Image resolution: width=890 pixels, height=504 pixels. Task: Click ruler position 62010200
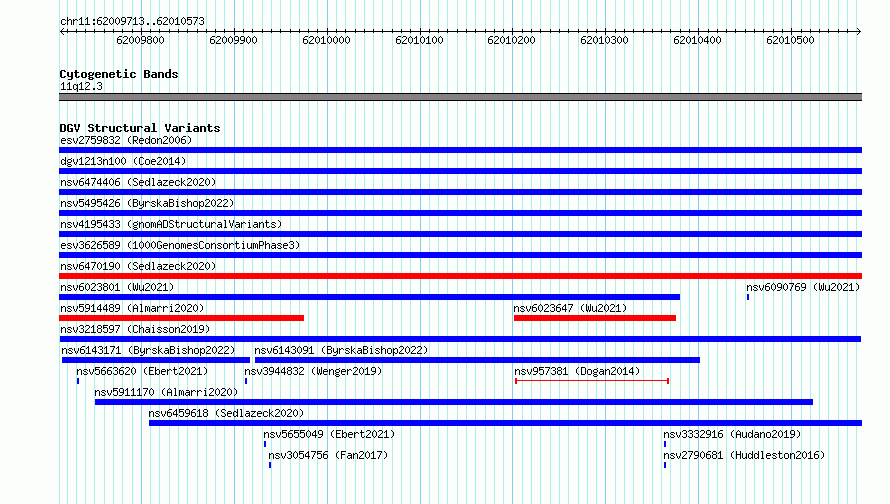pyautogui.click(x=511, y=40)
